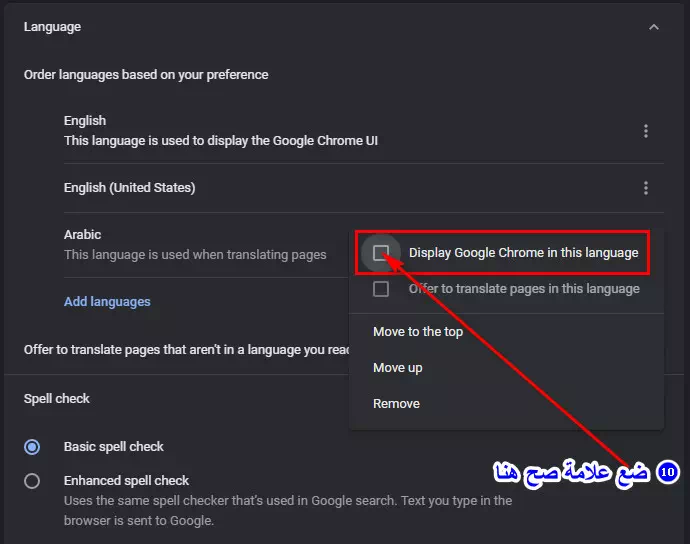This screenshot has height=544, width=690.
Task: Click the English language row text
Action: 85,121
